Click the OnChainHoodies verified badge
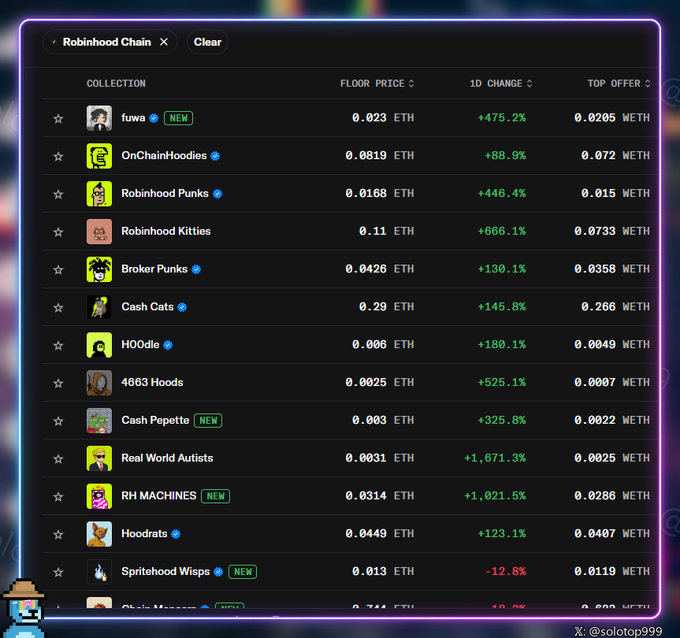Image resolution: width=680 pixels, height=638 pixels. (215, 156)
